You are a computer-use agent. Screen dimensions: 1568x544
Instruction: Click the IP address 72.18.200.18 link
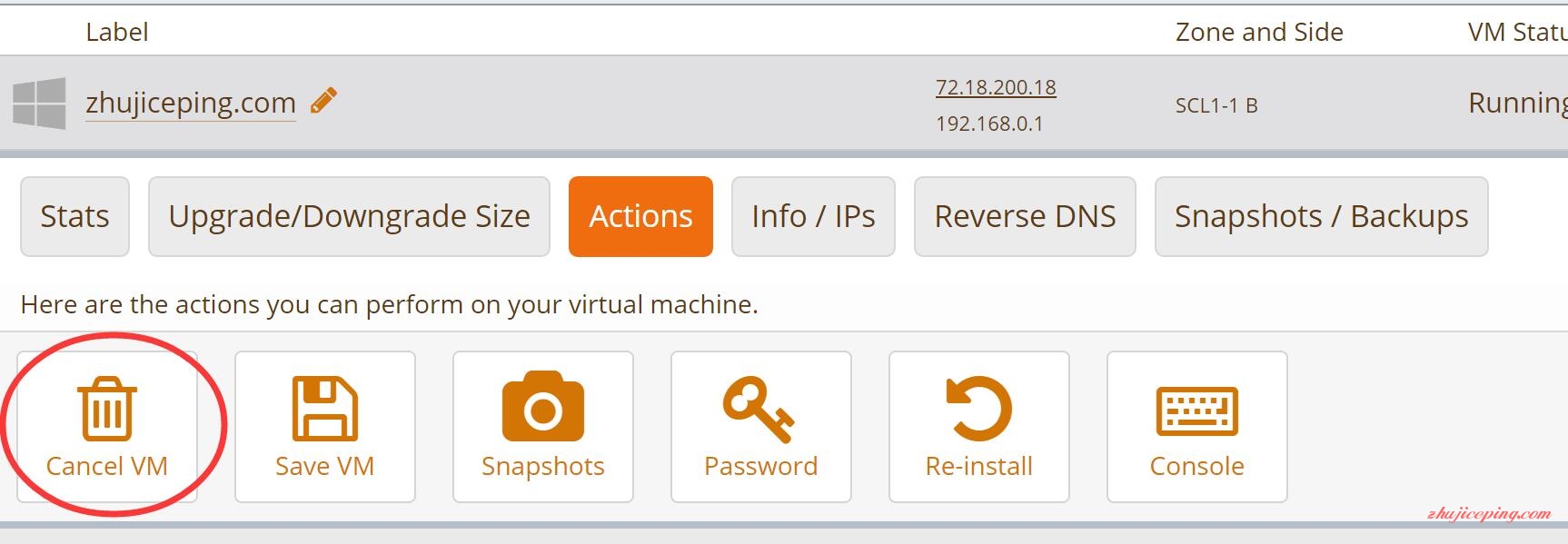(996, 87)
